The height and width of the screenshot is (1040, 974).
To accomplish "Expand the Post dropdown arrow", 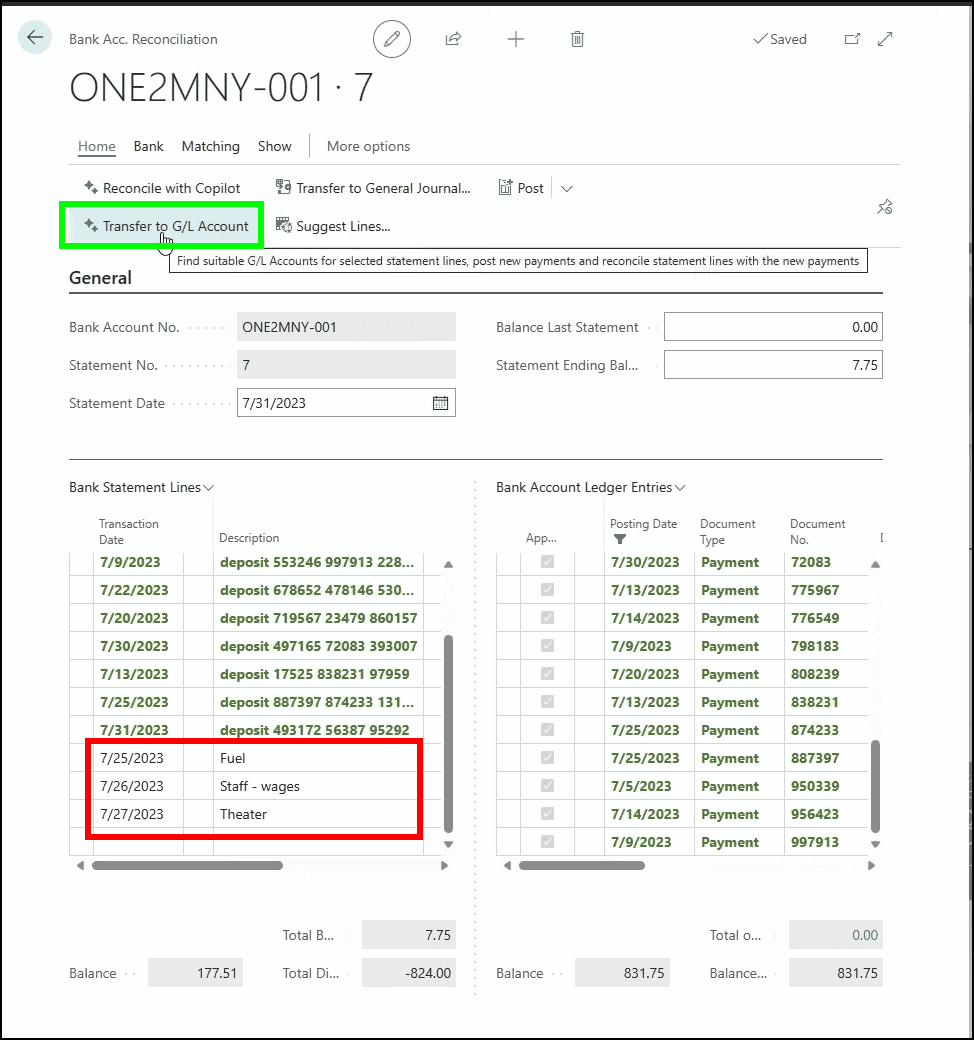I will (567, 188).
